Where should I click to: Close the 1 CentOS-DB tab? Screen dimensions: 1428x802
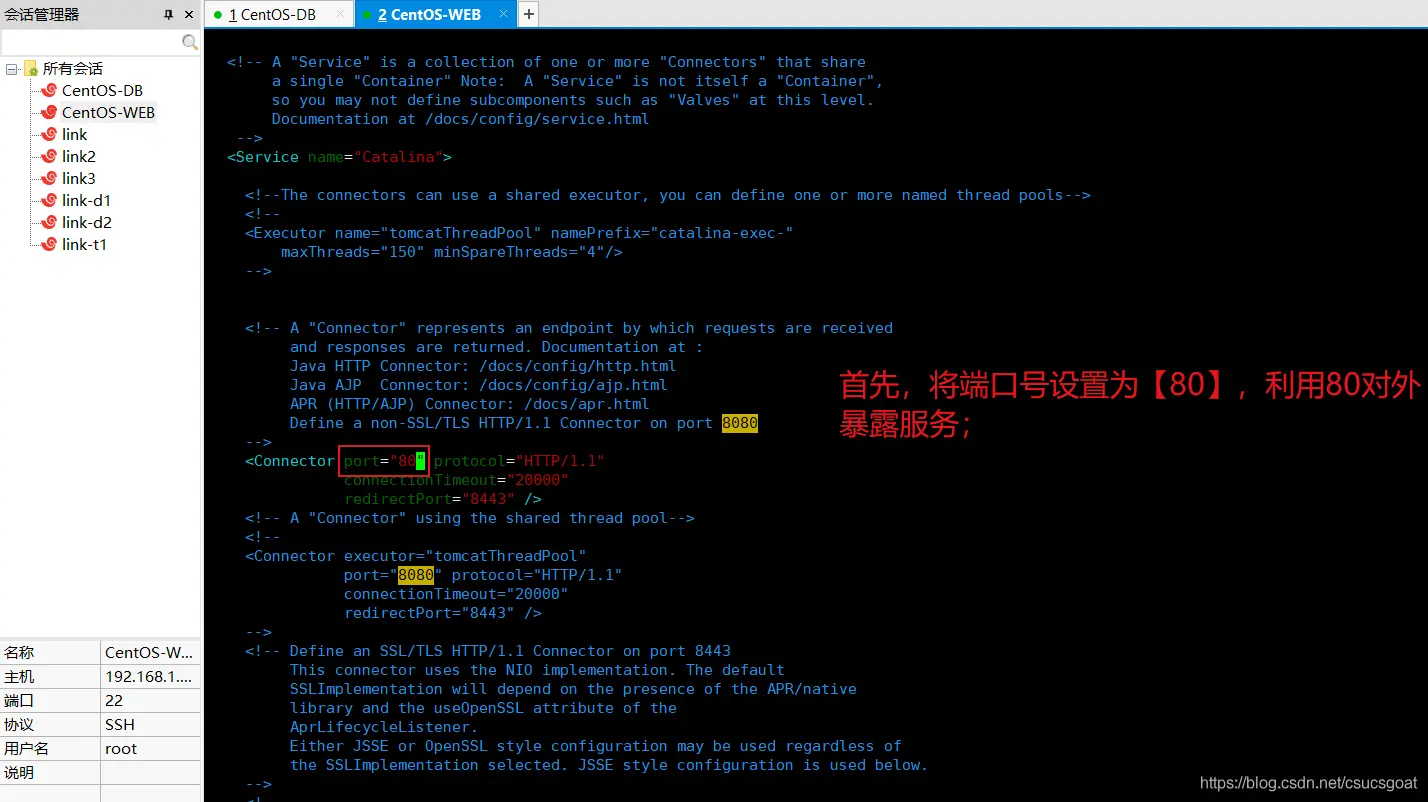click(x=340, y=15)
